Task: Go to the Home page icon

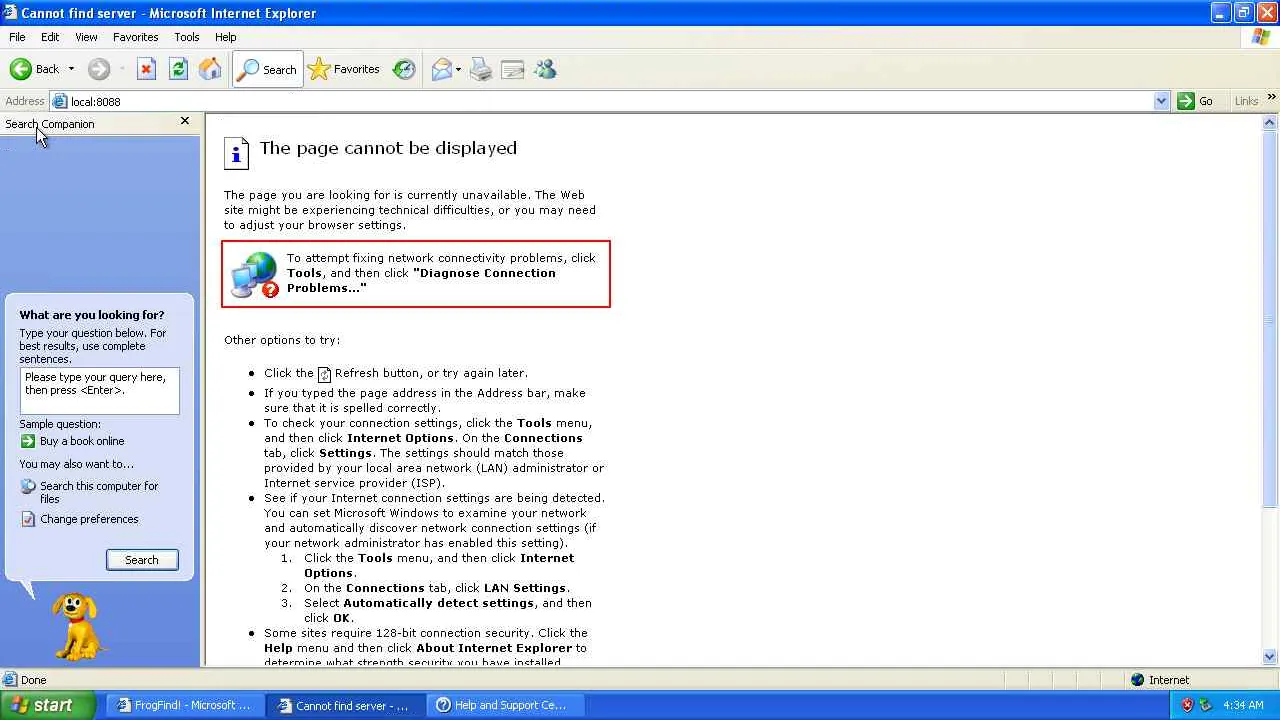Action: [x=210, y=69]
